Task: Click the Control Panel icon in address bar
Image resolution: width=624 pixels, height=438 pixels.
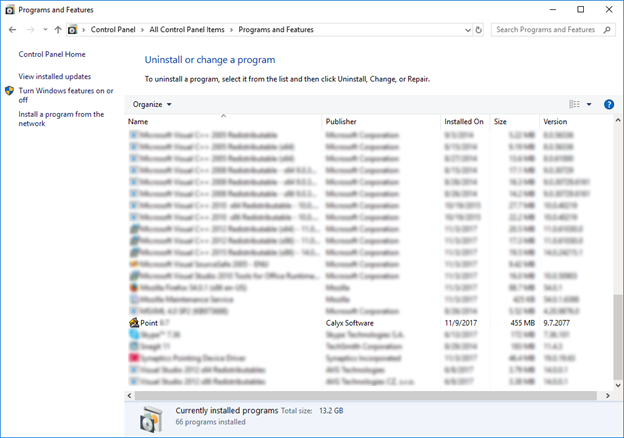Action: [72, 30]
